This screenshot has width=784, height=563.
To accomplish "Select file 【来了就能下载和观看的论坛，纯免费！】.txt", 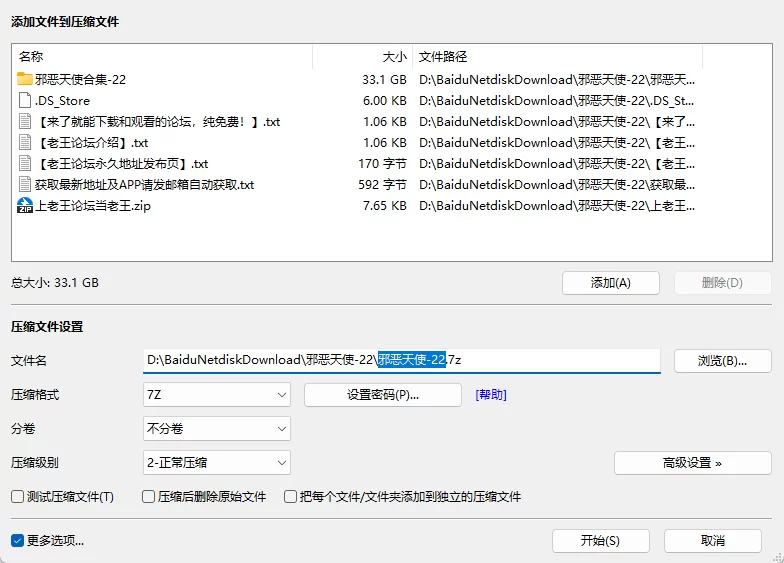I will pos(158,122).
